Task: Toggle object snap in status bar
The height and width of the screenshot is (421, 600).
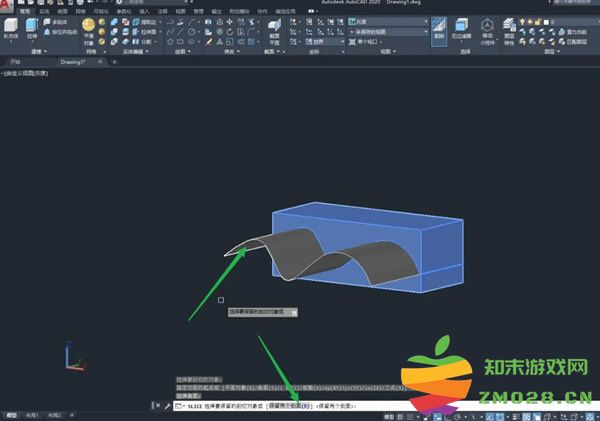Action: (500, 416)
